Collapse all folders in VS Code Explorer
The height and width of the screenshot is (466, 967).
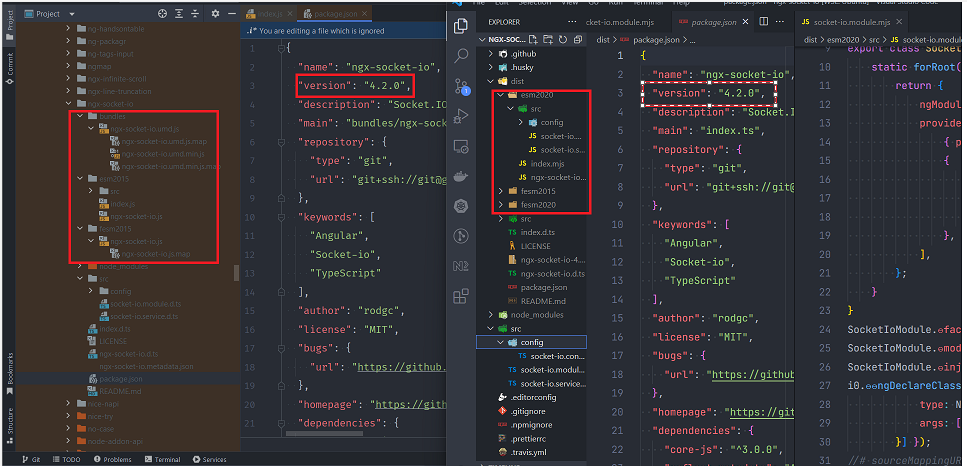pyautogui.click(x=578, y=39)
